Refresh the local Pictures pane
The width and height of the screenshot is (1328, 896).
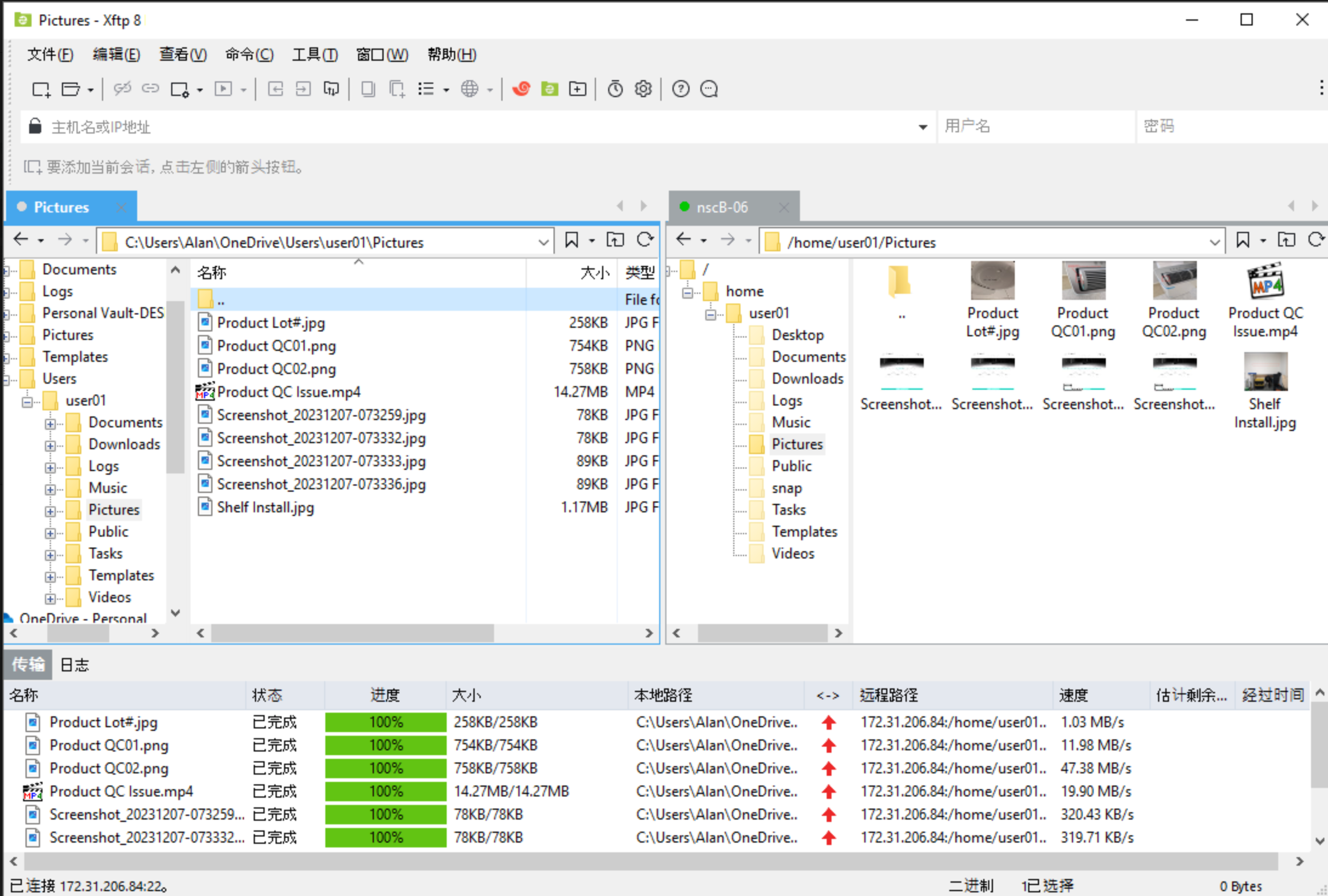point(645,240)
